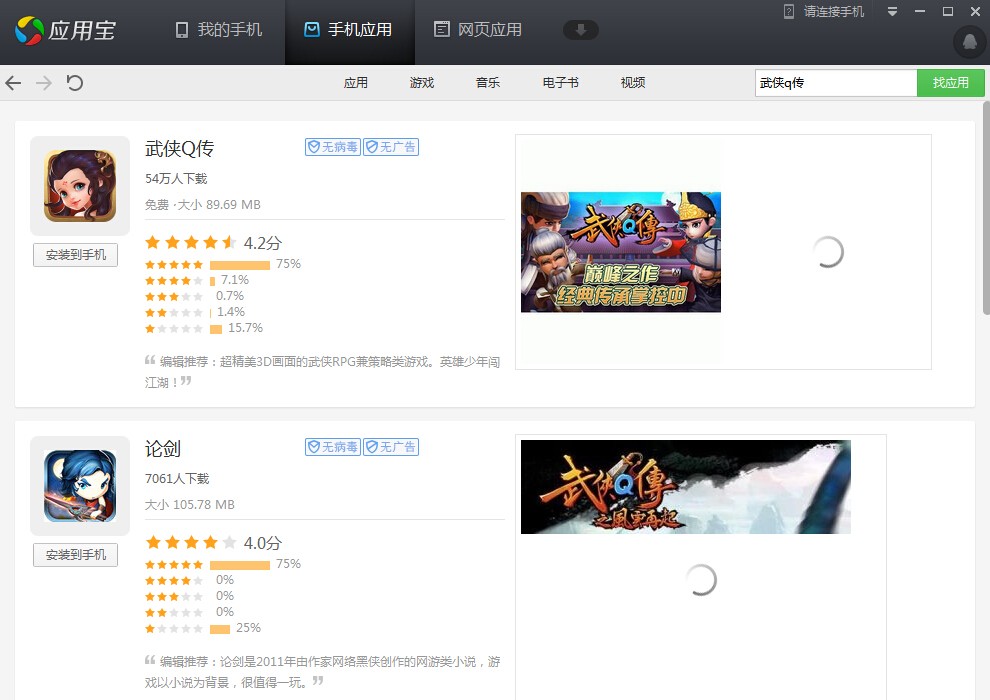Open the download manager arrow button
The width and height of the screenshot is (990, 700).
point(580,30)
